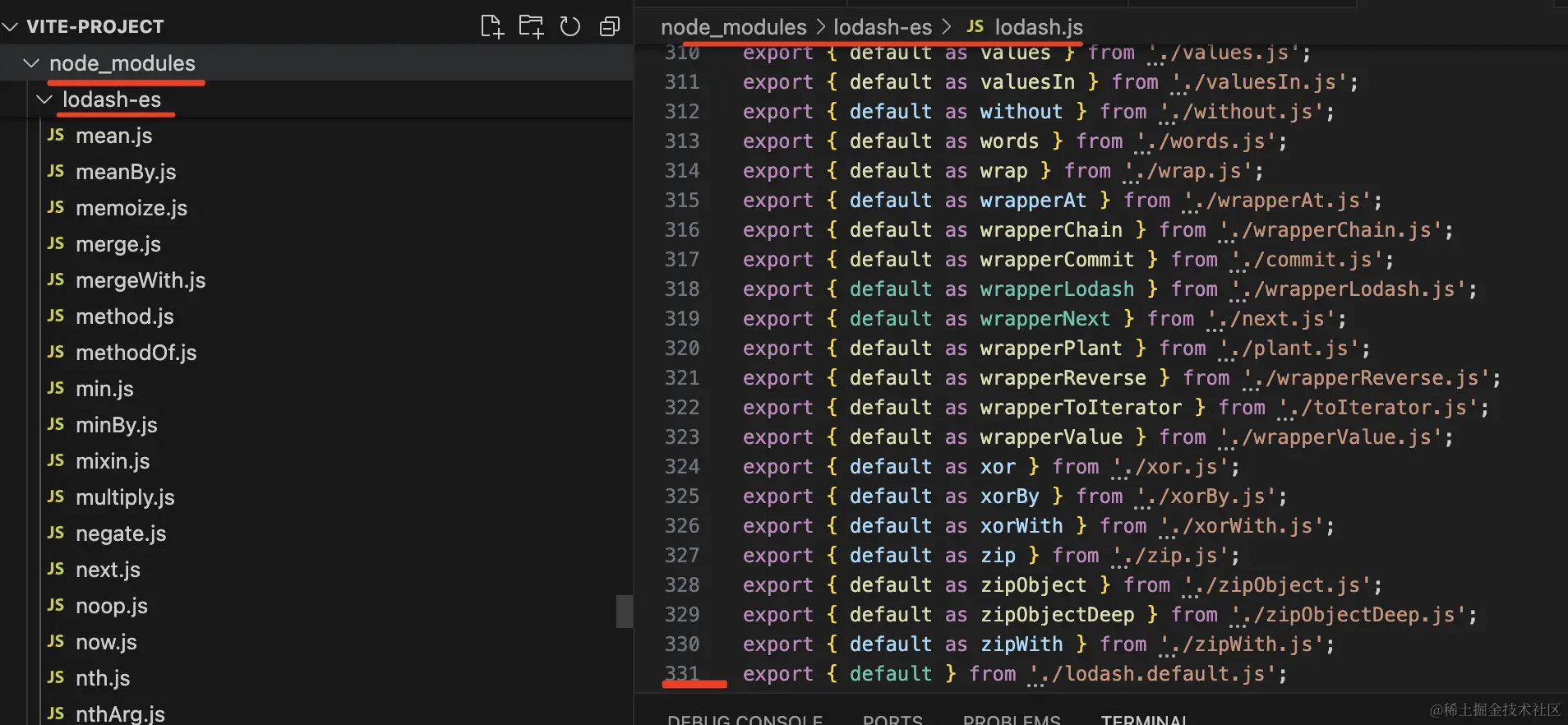Click the JS icon next to merge.js

tap(56, 243)
